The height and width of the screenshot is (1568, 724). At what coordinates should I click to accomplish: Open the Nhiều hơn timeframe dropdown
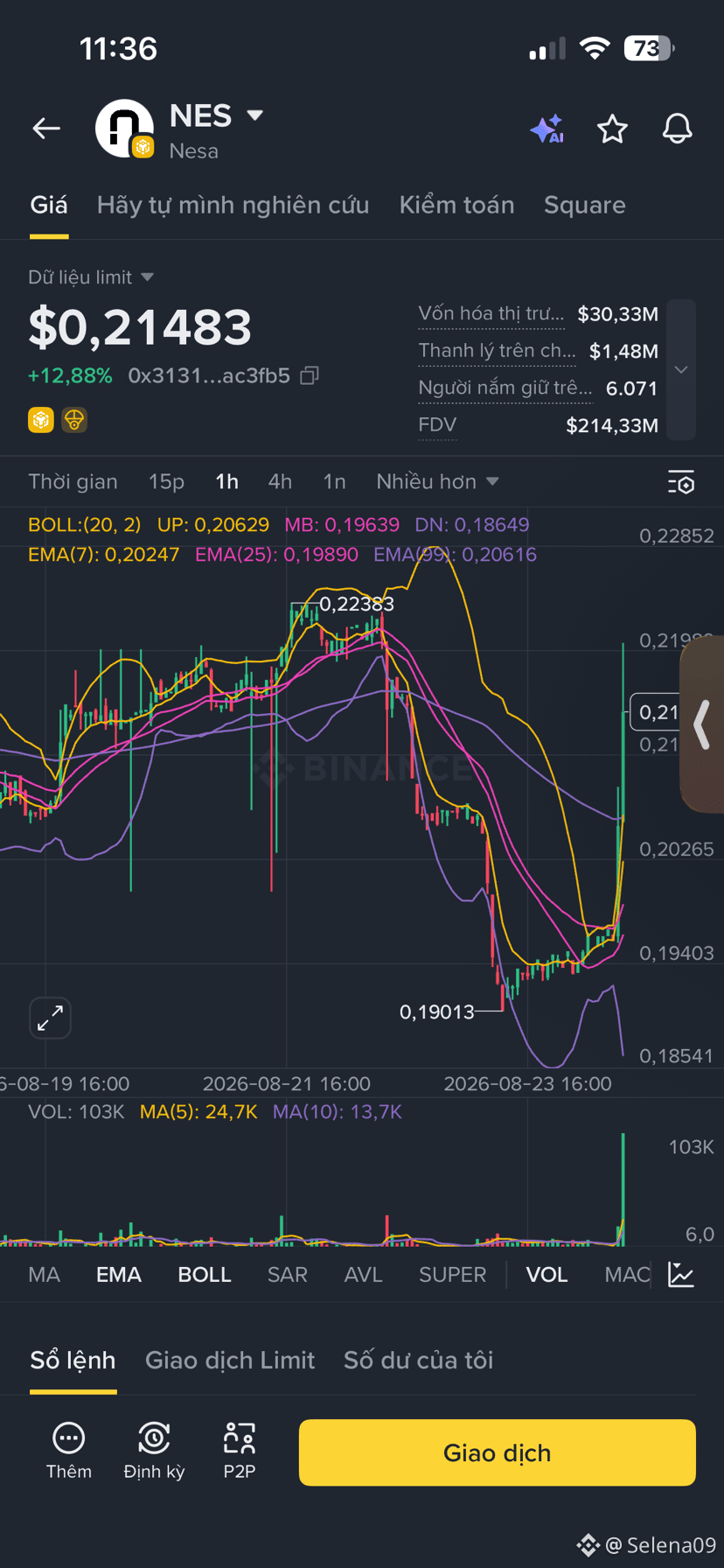tap(437, 482)
